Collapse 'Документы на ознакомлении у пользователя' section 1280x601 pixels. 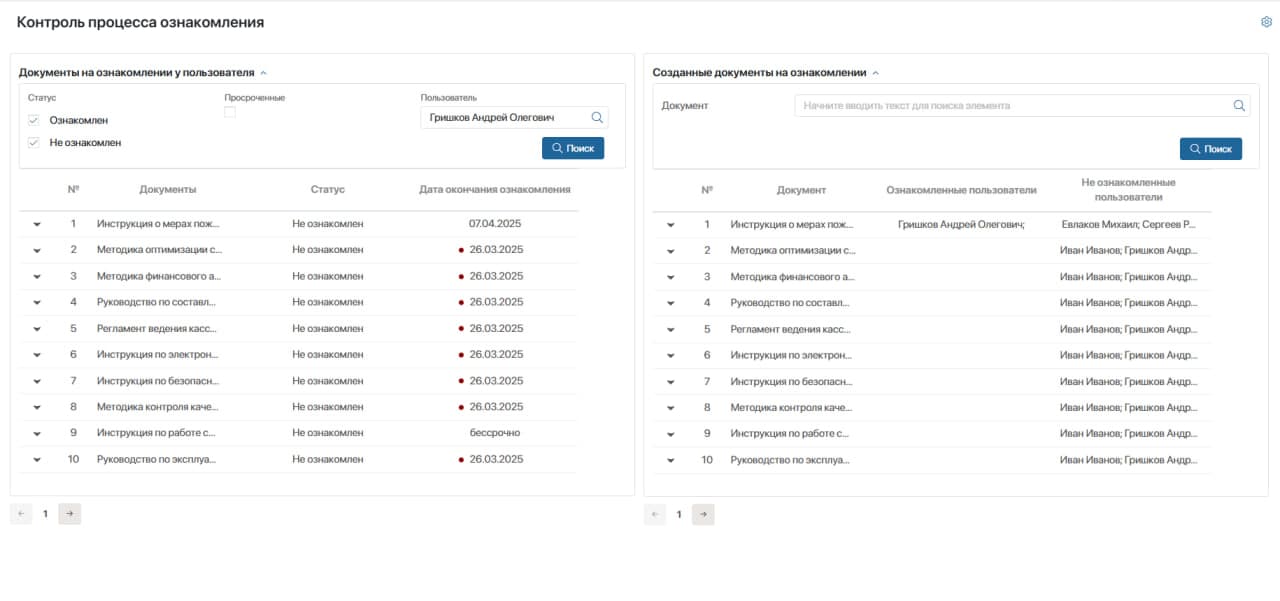tap(263, 73)
